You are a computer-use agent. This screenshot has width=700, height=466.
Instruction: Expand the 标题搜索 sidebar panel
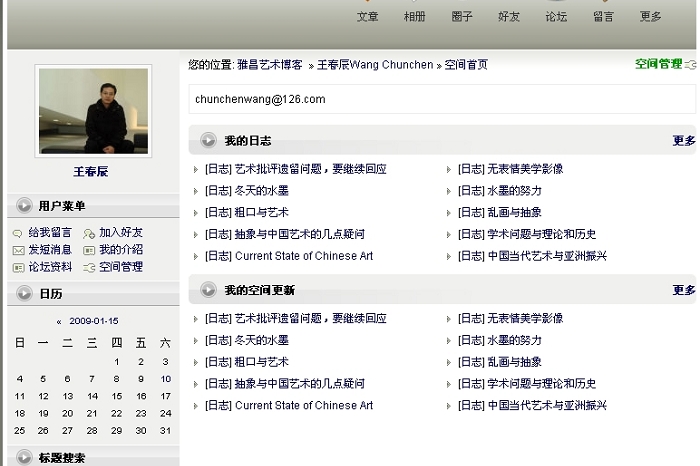(23, 458)
